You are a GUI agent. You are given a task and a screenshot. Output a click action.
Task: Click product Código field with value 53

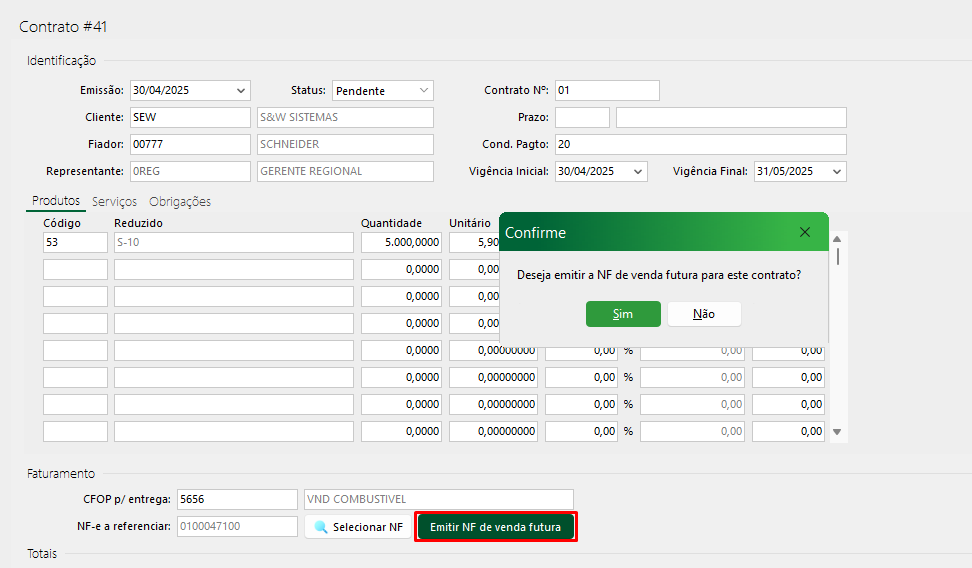pyautogui.click(x=75, y=243)
